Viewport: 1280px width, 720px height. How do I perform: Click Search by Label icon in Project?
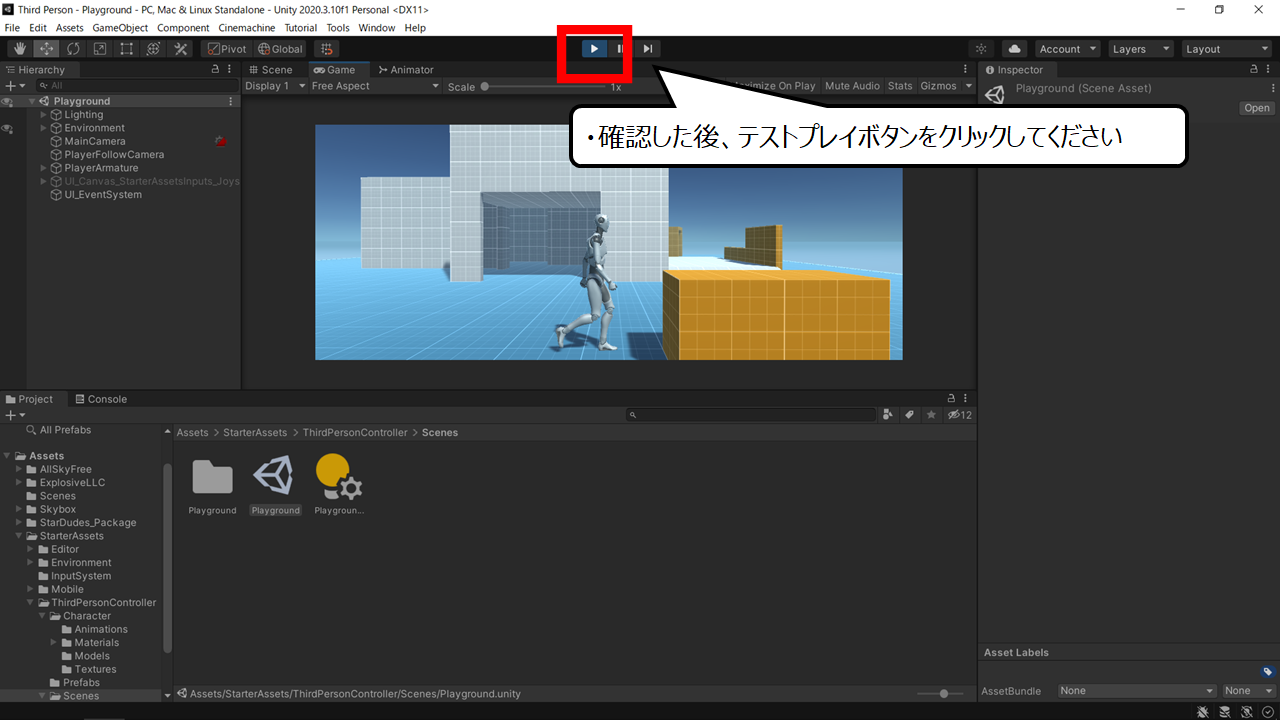(x=910, y=415)
